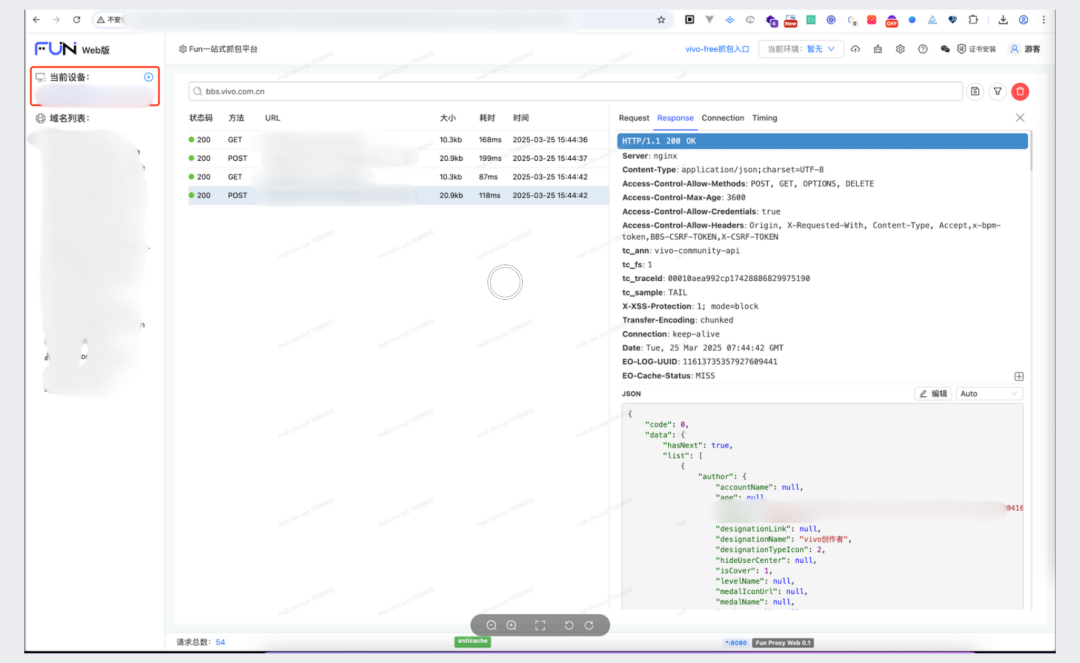The height and width of the screenshot is (663, 1080).
Task: Select the POST request at 15:44:37
Action: coord(398,158)
